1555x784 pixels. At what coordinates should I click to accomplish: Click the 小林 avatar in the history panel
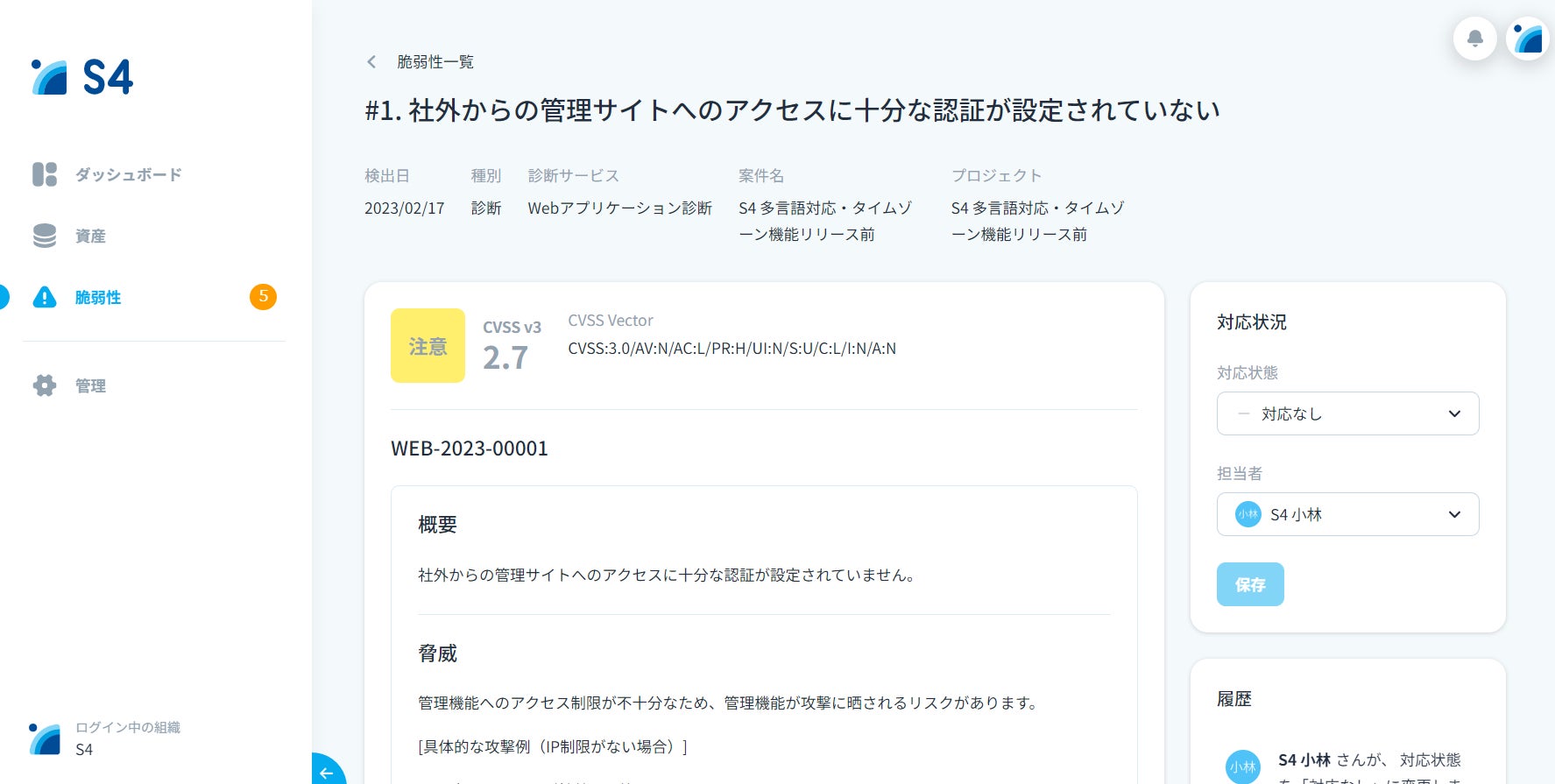[1242, 766]
